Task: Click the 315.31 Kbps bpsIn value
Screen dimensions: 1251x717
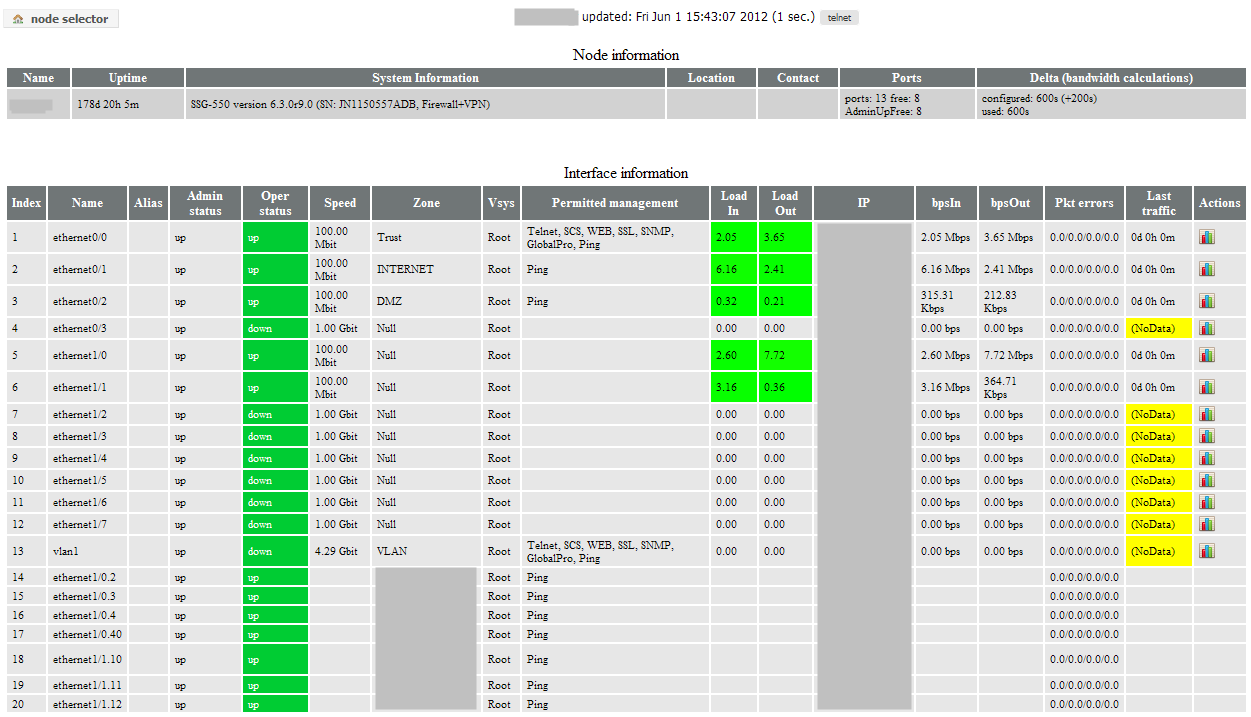Action: click(937, 301)
